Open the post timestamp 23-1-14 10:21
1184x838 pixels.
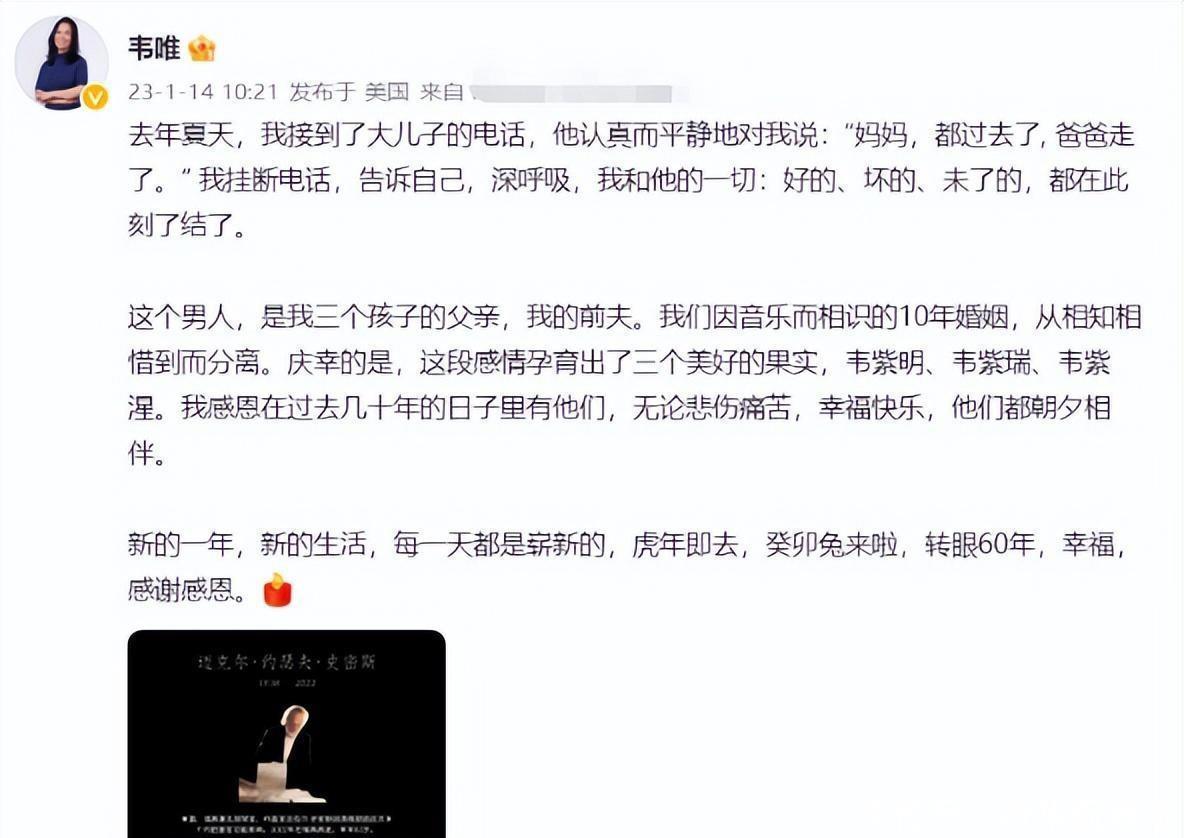pyautogui.click(x=203, y=92)
